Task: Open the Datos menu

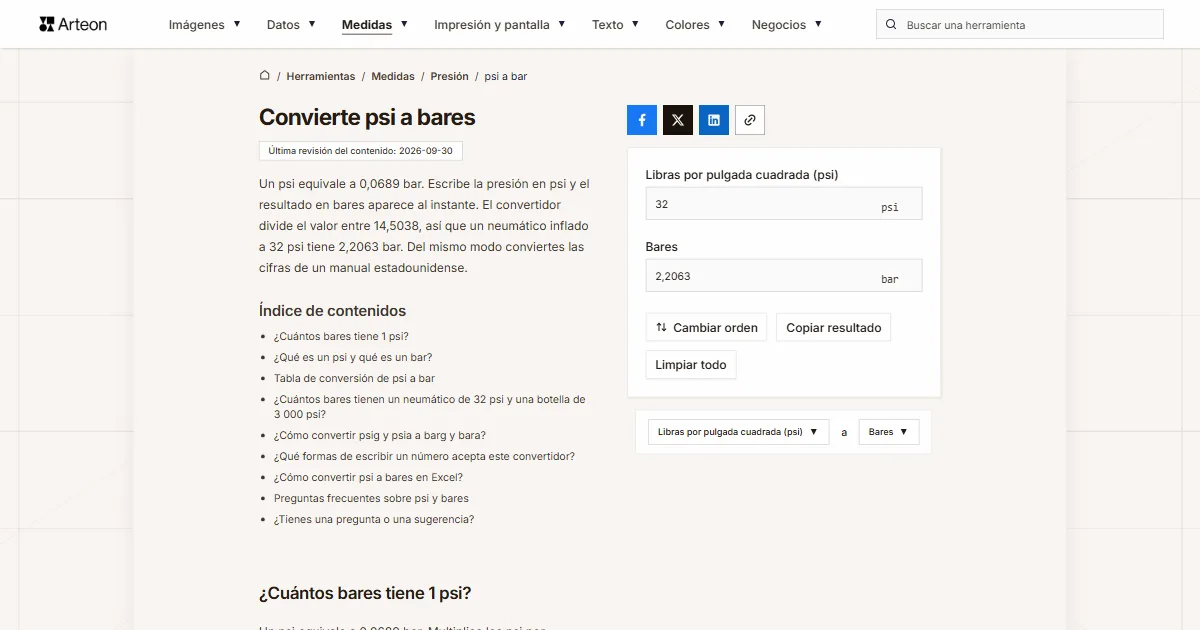Action: [291, 25]
